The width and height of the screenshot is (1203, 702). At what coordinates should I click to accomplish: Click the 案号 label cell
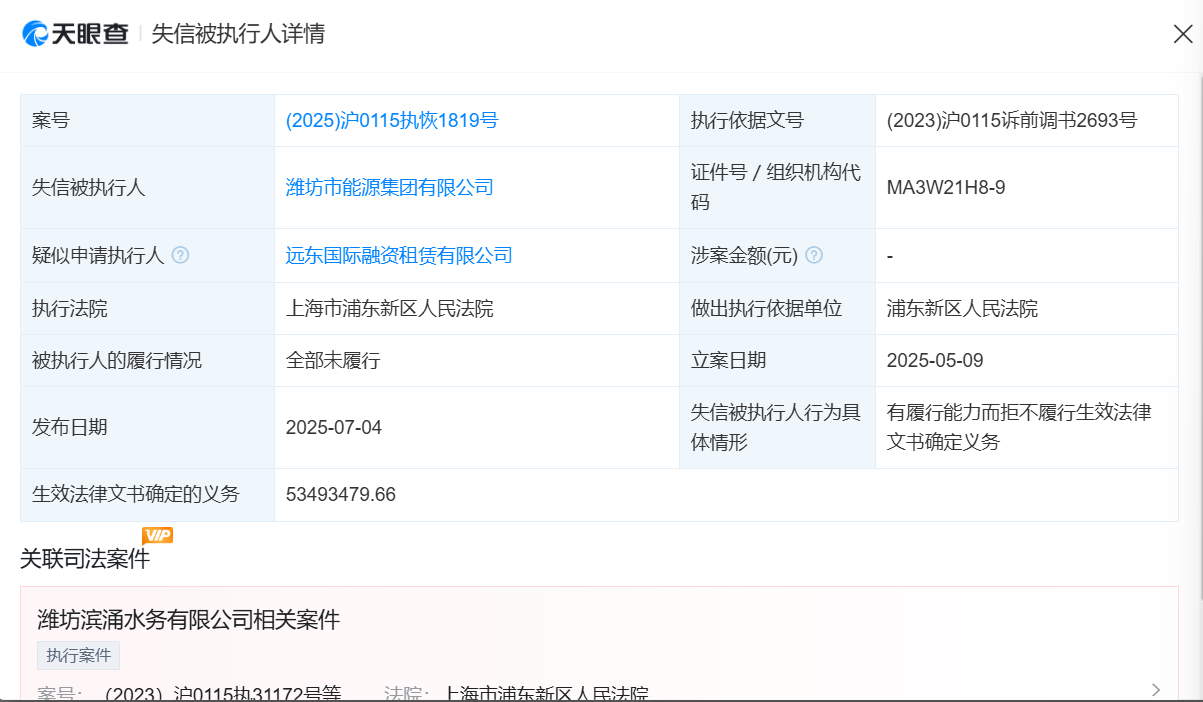click(x=148, y=121)
